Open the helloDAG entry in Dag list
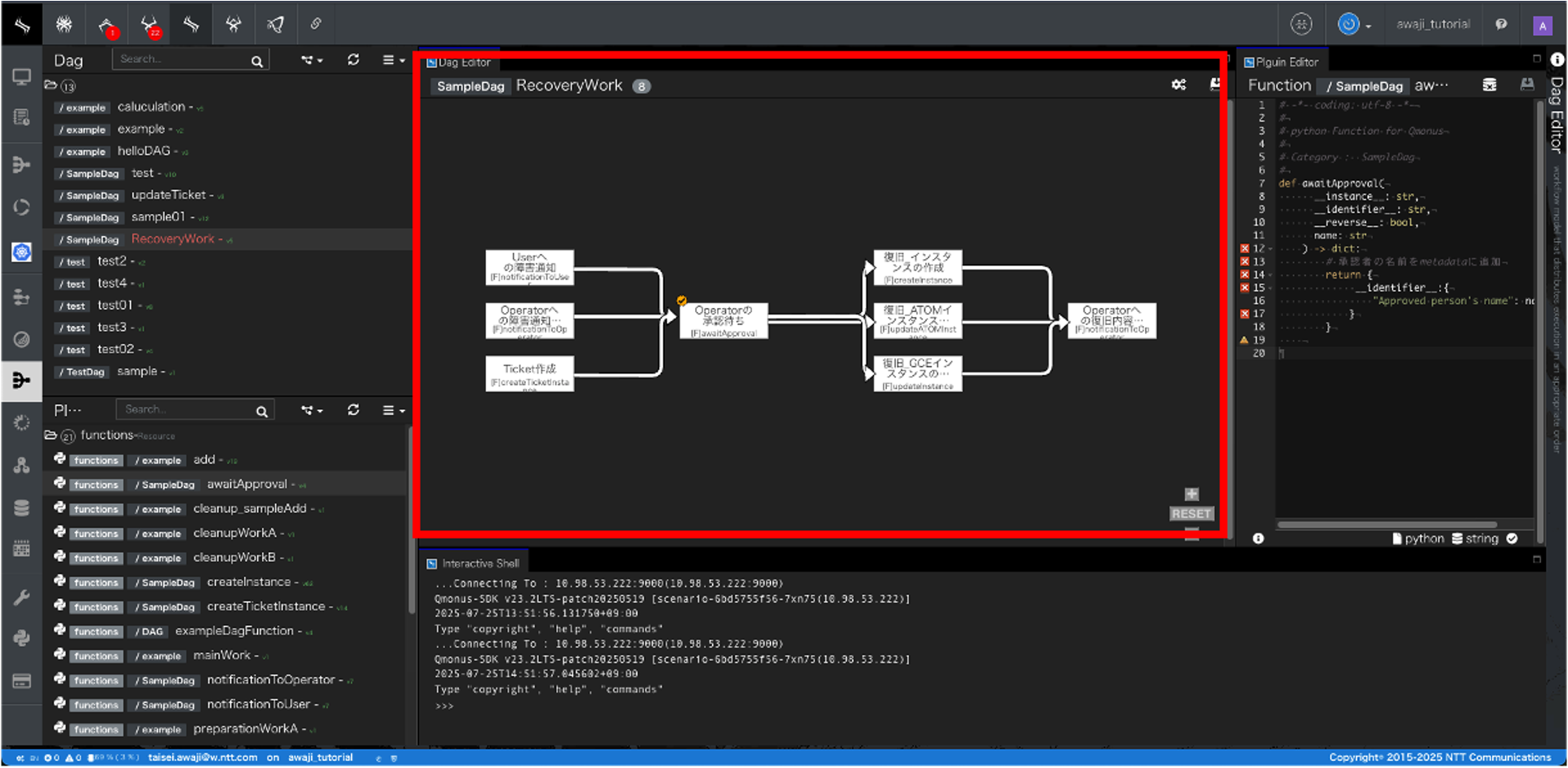The image size is (1568, 768). [x=144, y=151]
